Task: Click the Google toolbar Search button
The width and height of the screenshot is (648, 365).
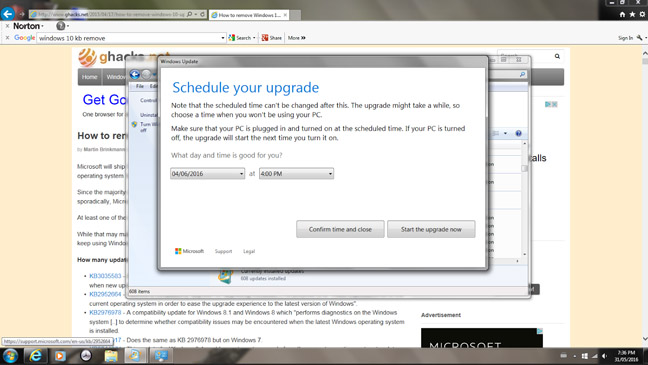Action: pos(242,38)
